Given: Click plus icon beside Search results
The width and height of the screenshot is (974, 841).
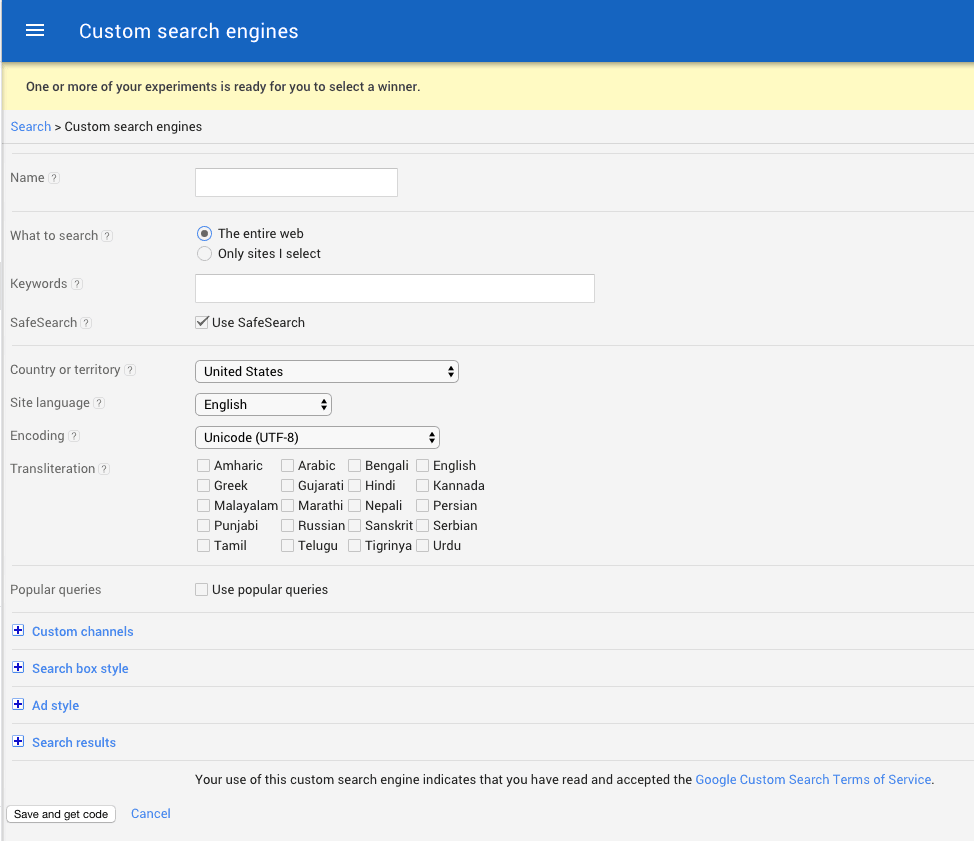Looking at the screenshot, I should tap(19, 742).
